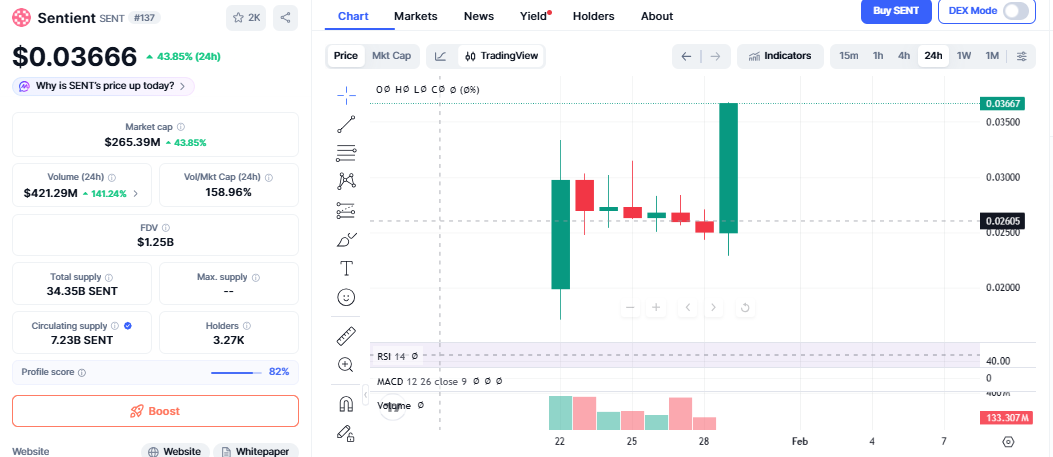Open the Markets tab
Screen dimensions: 1053x457
click(415, 16)
